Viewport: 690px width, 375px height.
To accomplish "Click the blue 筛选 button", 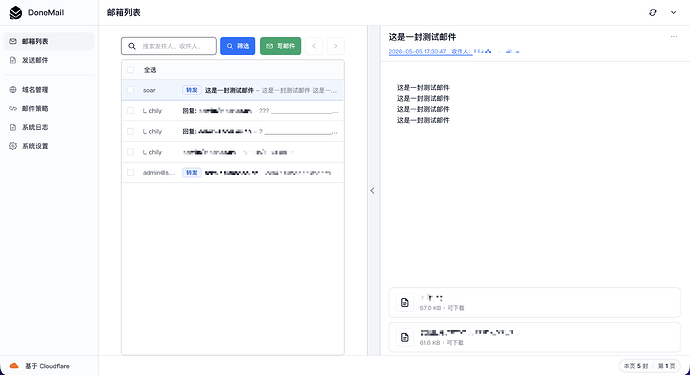I will (238, 46).
